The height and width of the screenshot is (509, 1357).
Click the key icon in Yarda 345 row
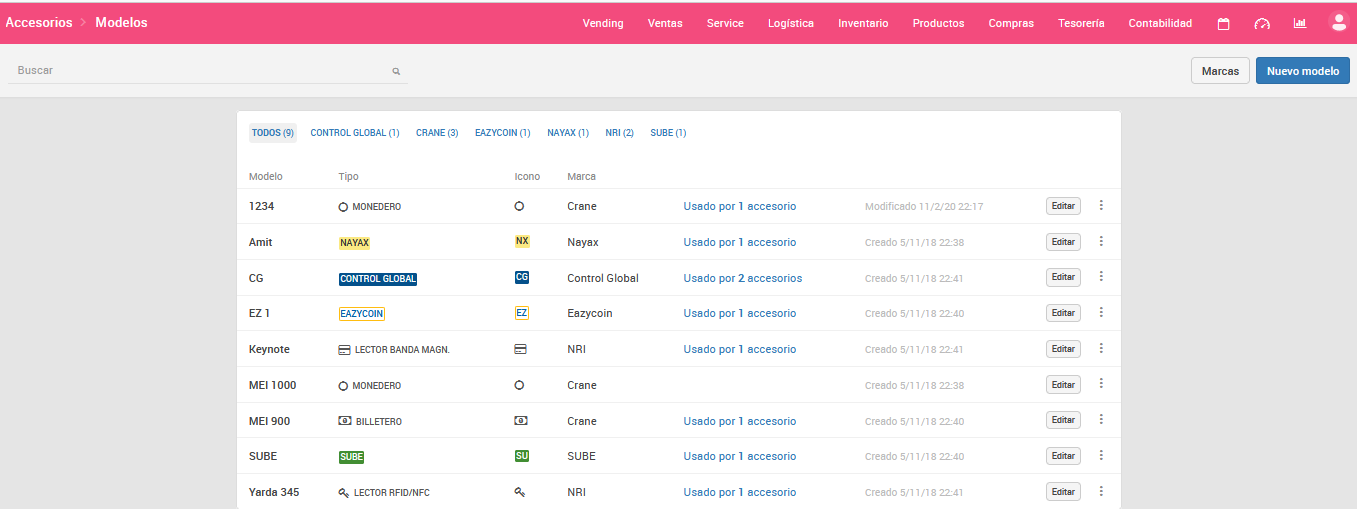click(x=520, y=492)
